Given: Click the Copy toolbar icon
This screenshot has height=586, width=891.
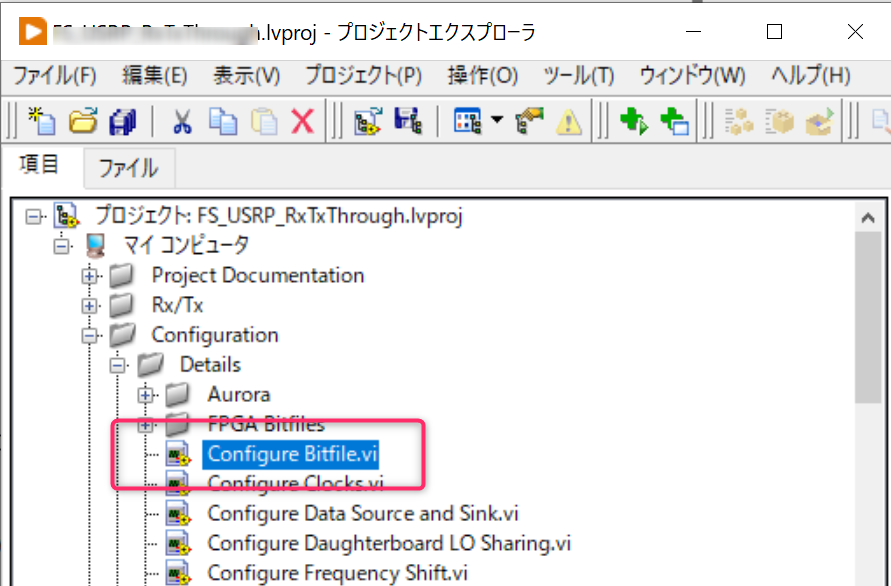Looking at the screenshot, I should [223, 121].
